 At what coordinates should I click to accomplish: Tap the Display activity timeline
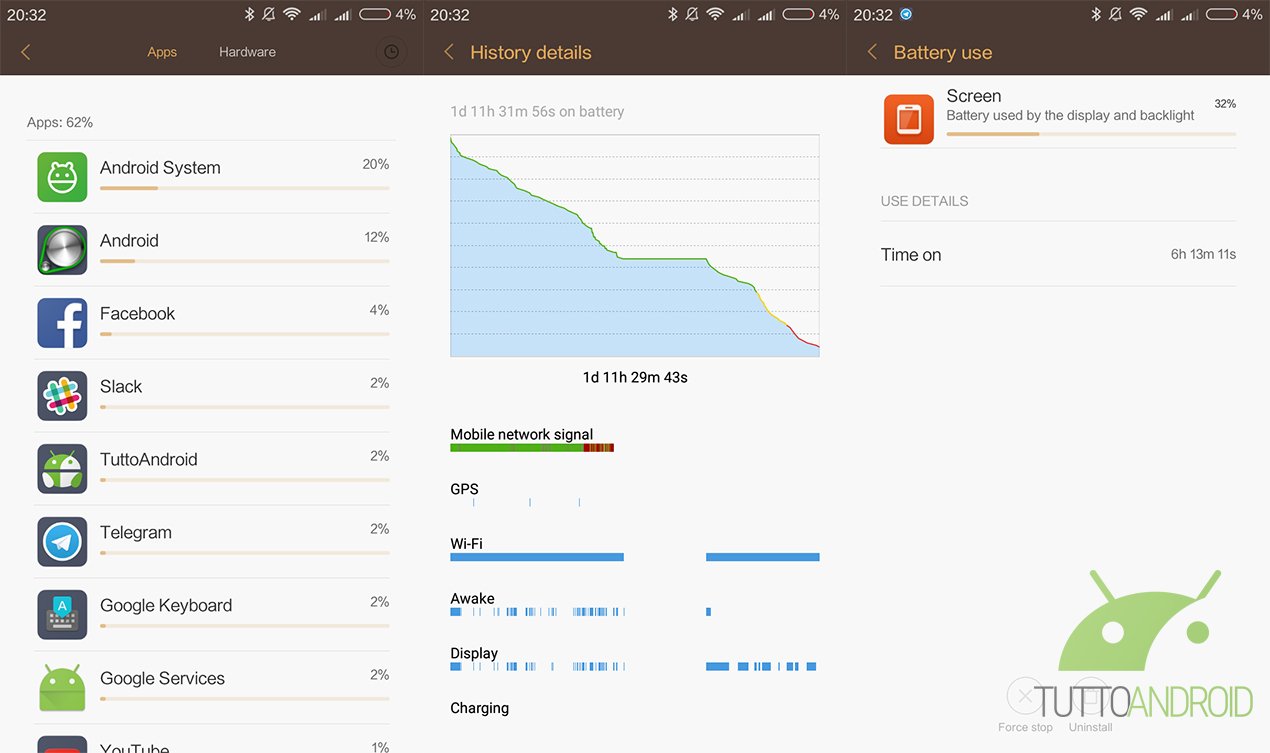635,666
